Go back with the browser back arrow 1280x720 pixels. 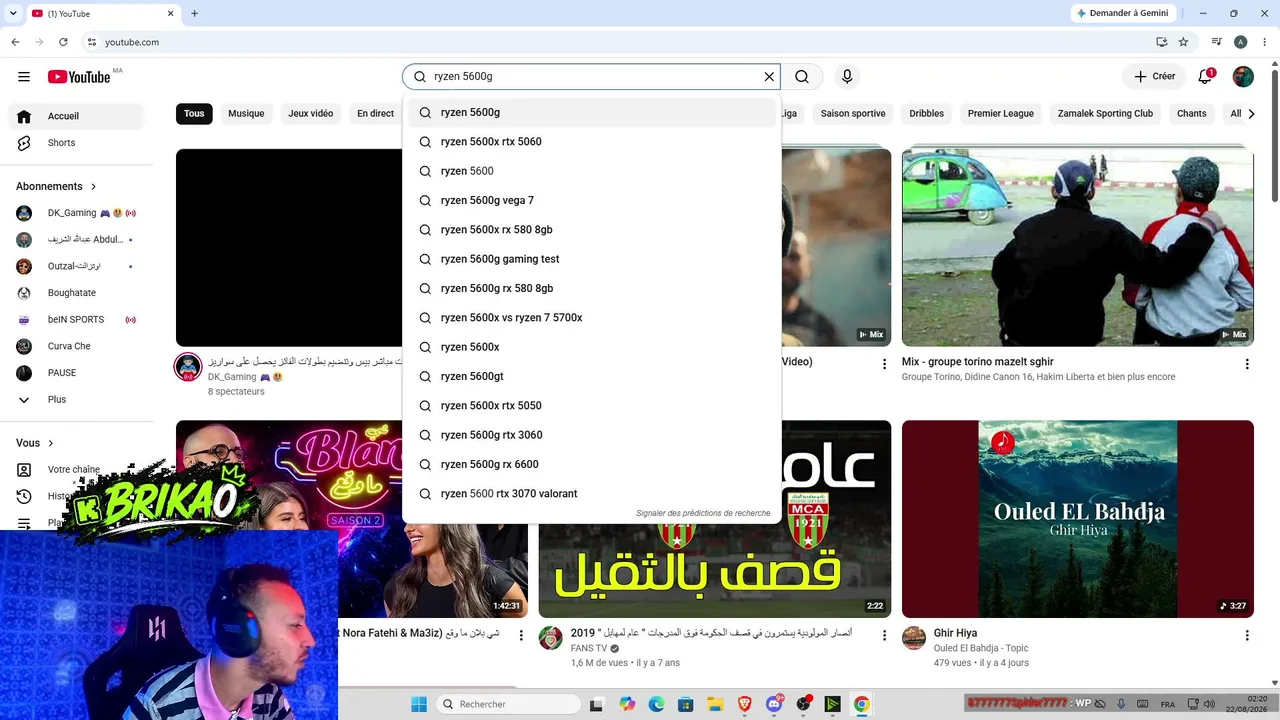[x=15, y=42]
